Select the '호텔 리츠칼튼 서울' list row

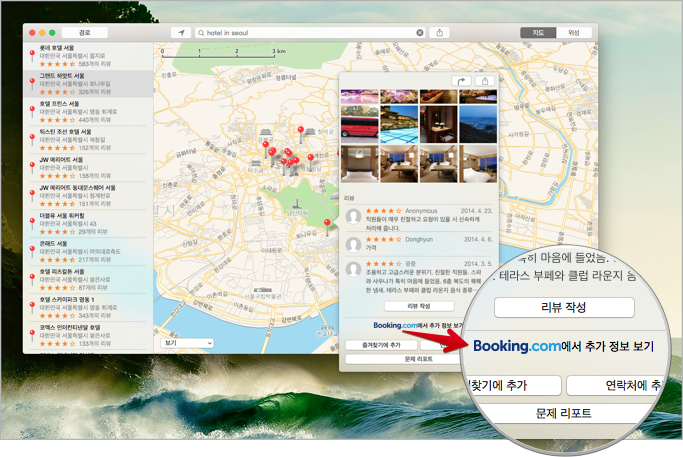pyautogui.click(x=88, y=279)
